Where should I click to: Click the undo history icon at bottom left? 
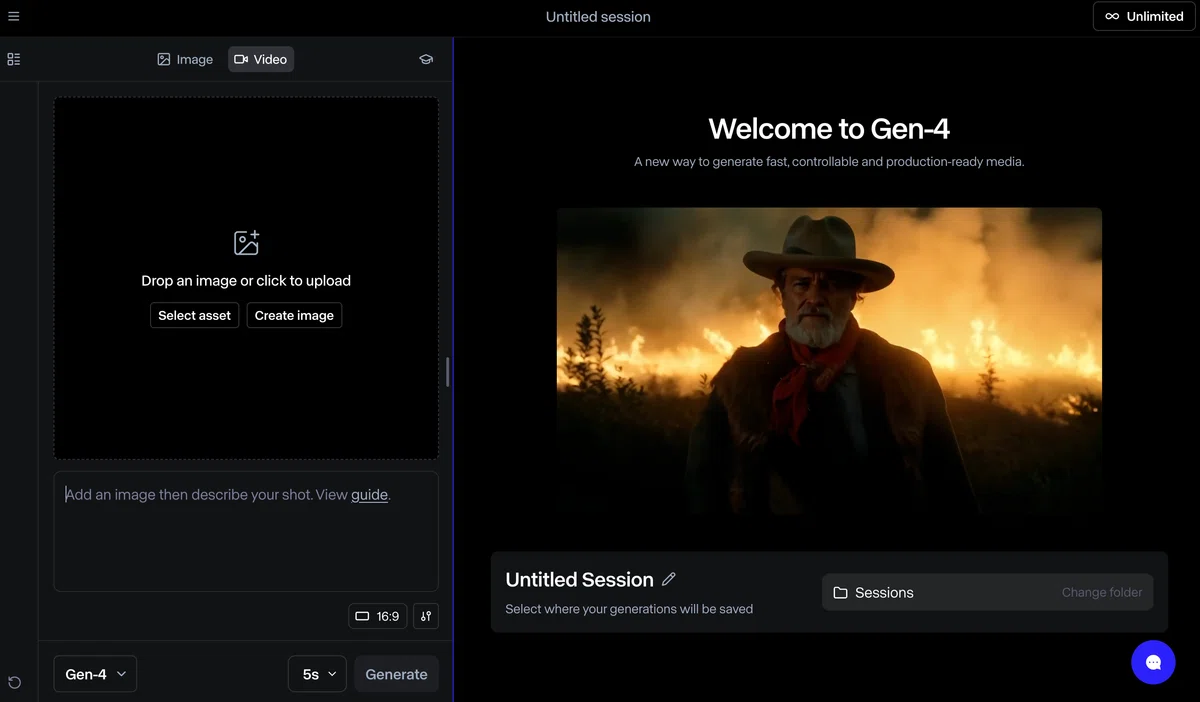14,682
